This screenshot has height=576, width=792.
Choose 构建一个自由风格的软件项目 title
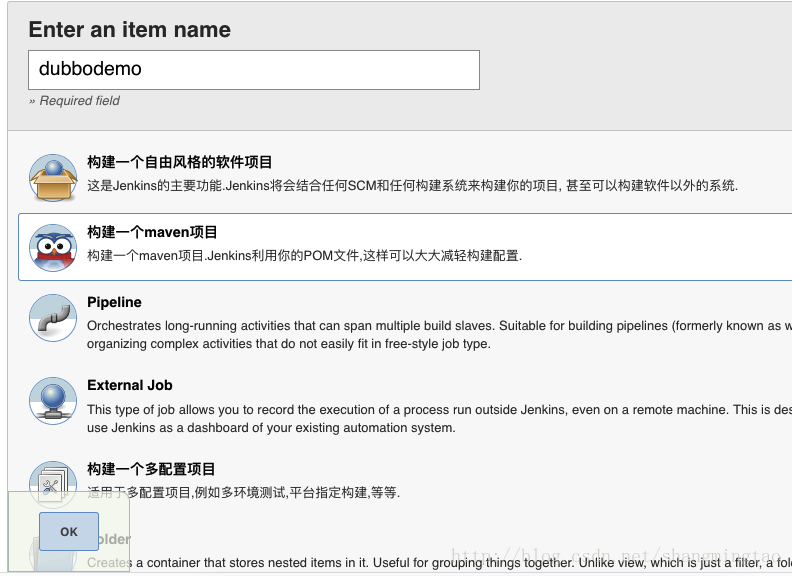(x=179, y=162)
